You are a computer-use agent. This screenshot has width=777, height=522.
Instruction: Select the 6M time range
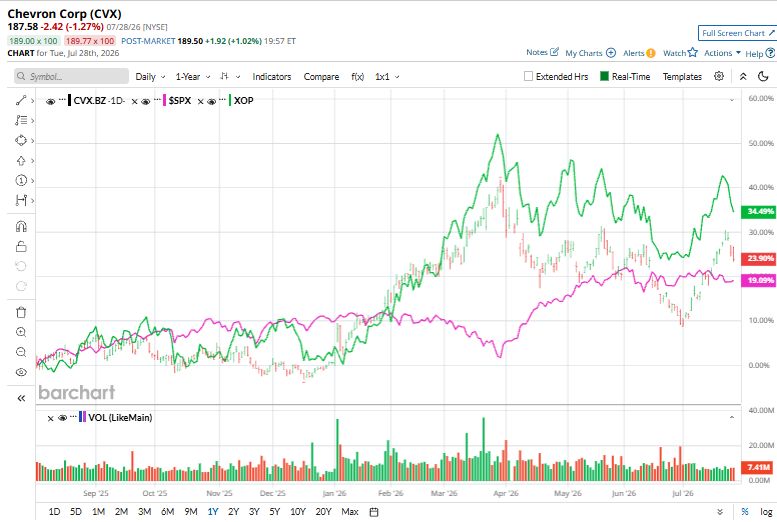[167, 512]
